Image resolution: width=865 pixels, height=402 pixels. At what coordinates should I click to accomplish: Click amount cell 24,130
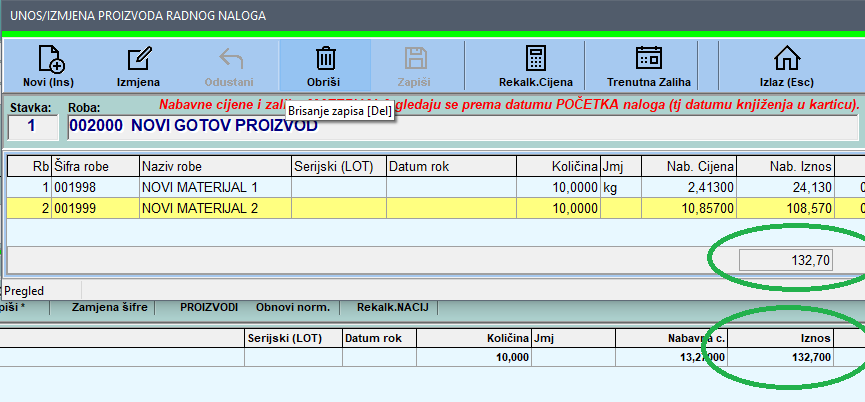click(786, 187)
